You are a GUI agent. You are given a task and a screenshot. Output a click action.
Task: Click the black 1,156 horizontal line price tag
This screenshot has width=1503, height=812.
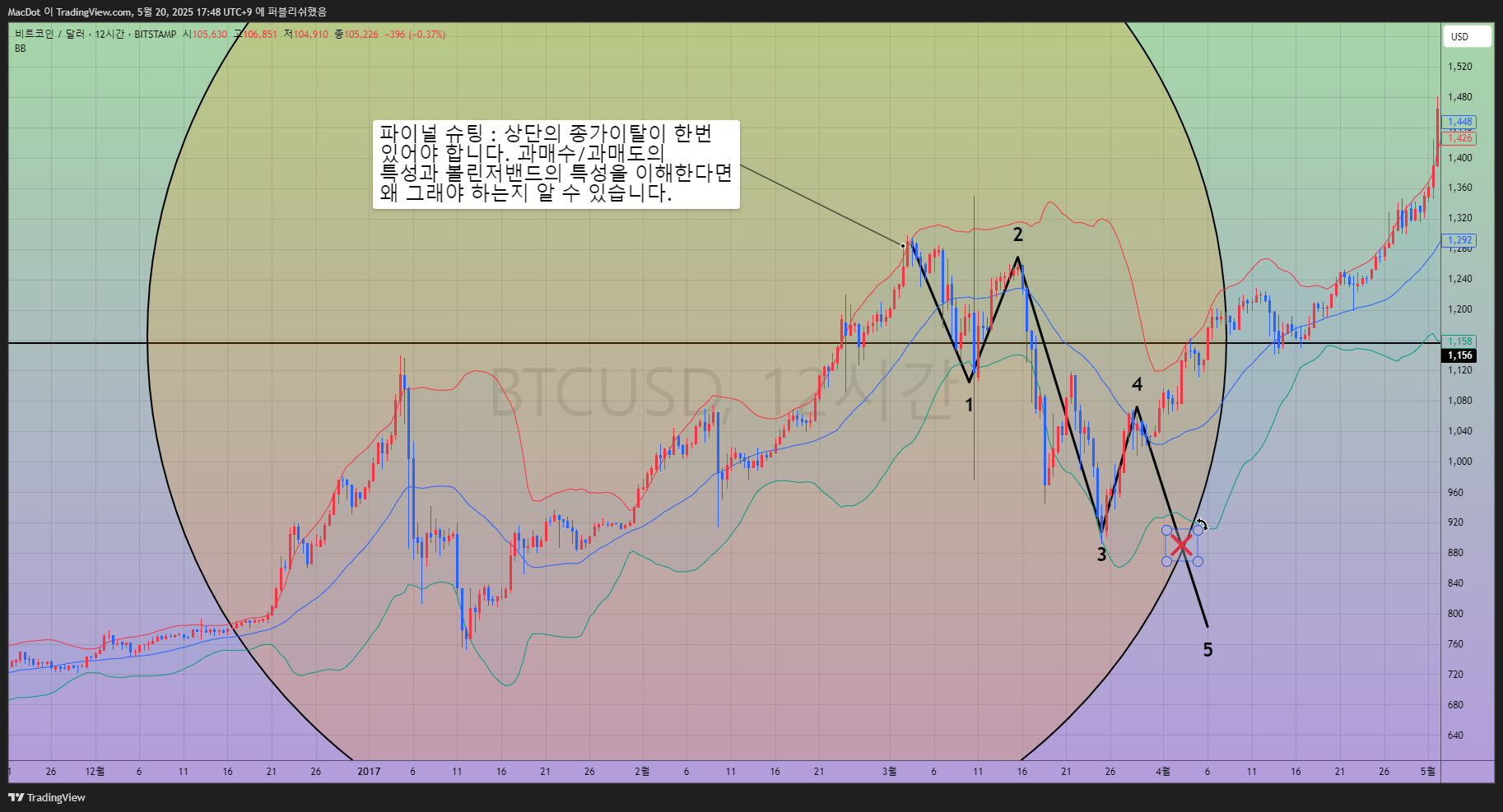pos(1459,355)
